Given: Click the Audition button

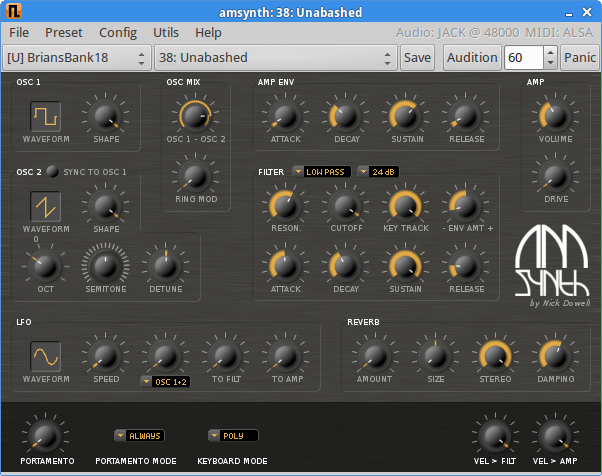Looking at the screenshot, I should point(472,58).
